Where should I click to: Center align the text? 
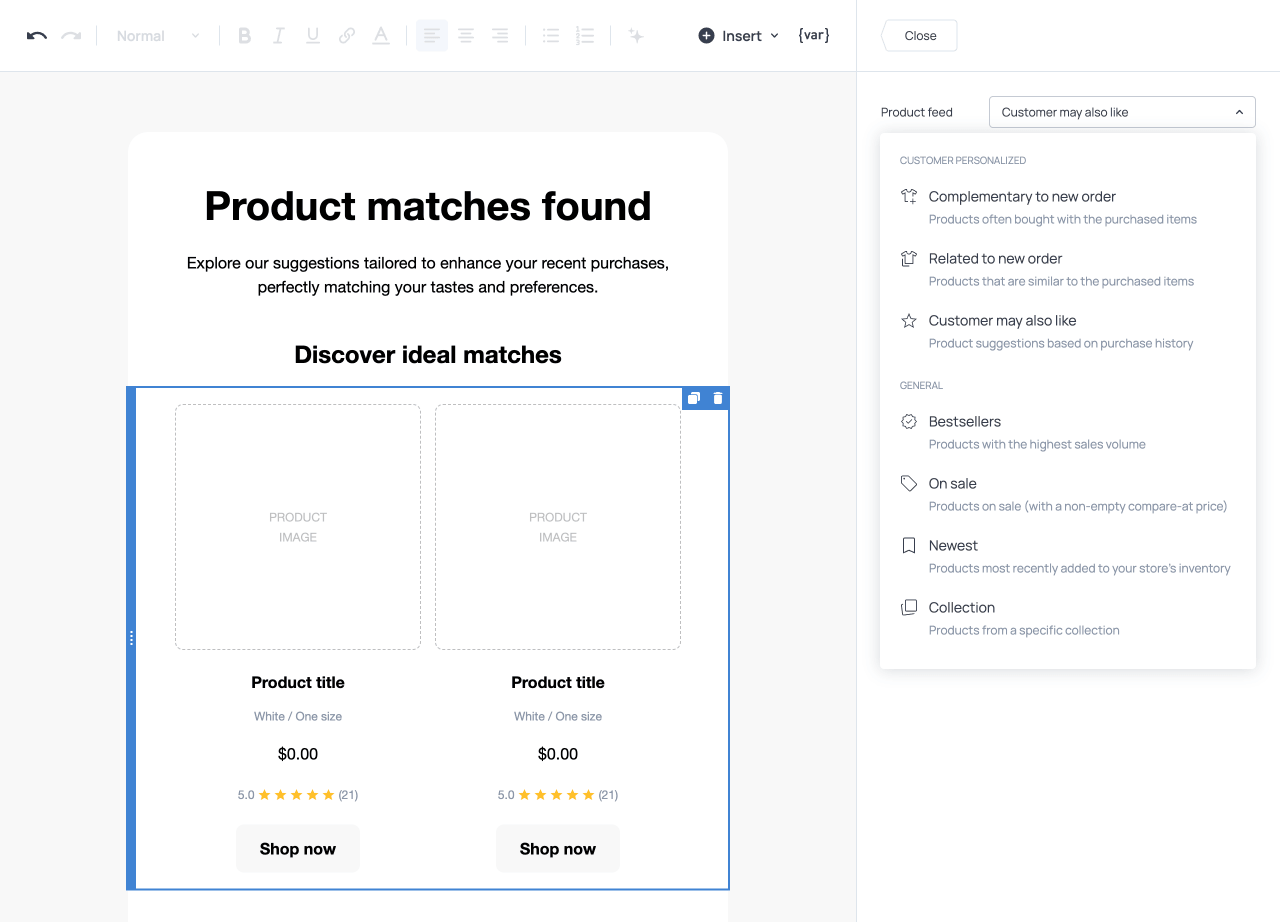[466, 36]
